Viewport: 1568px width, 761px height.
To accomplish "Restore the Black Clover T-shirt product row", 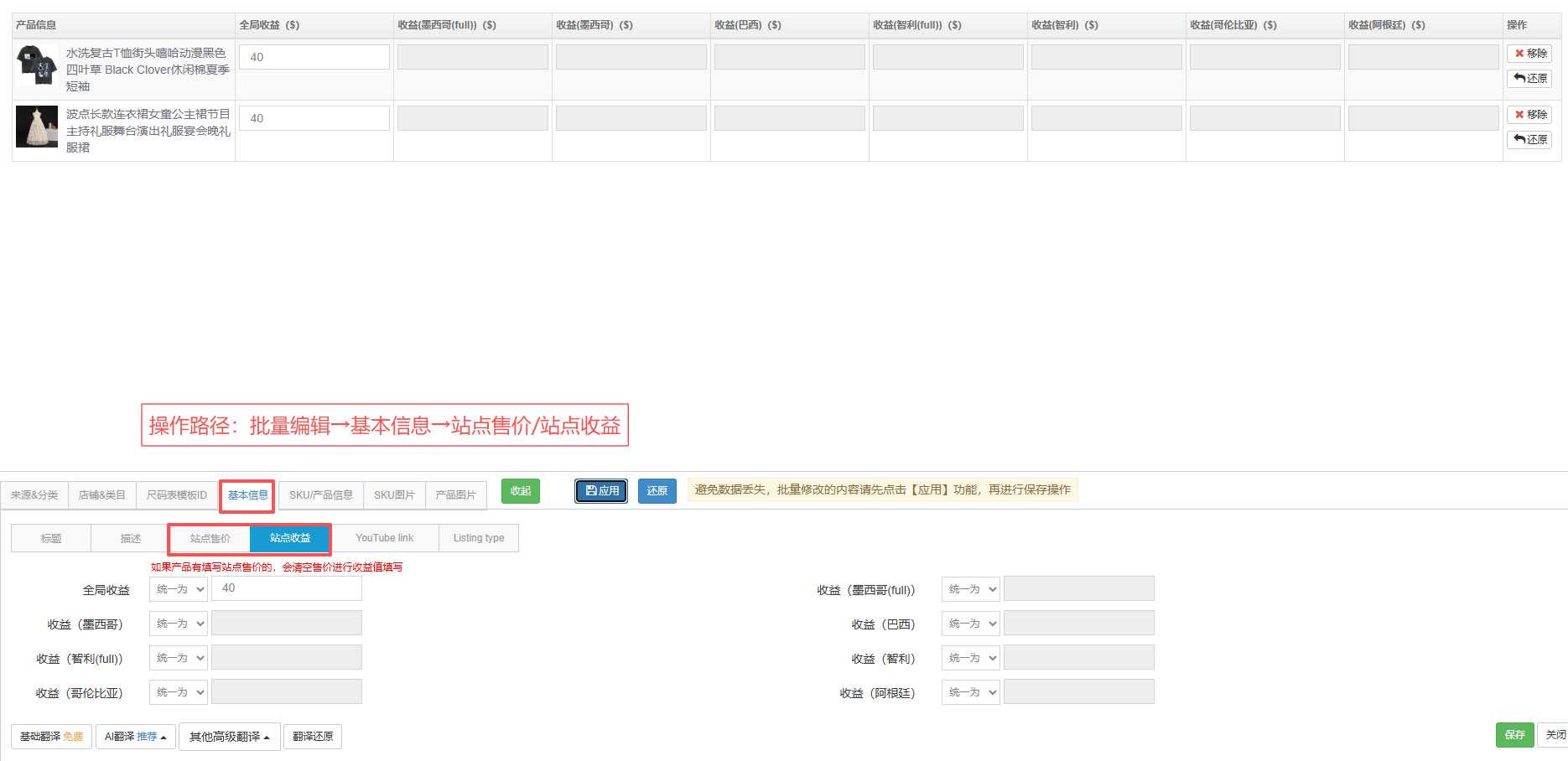I will point(1529,79).
